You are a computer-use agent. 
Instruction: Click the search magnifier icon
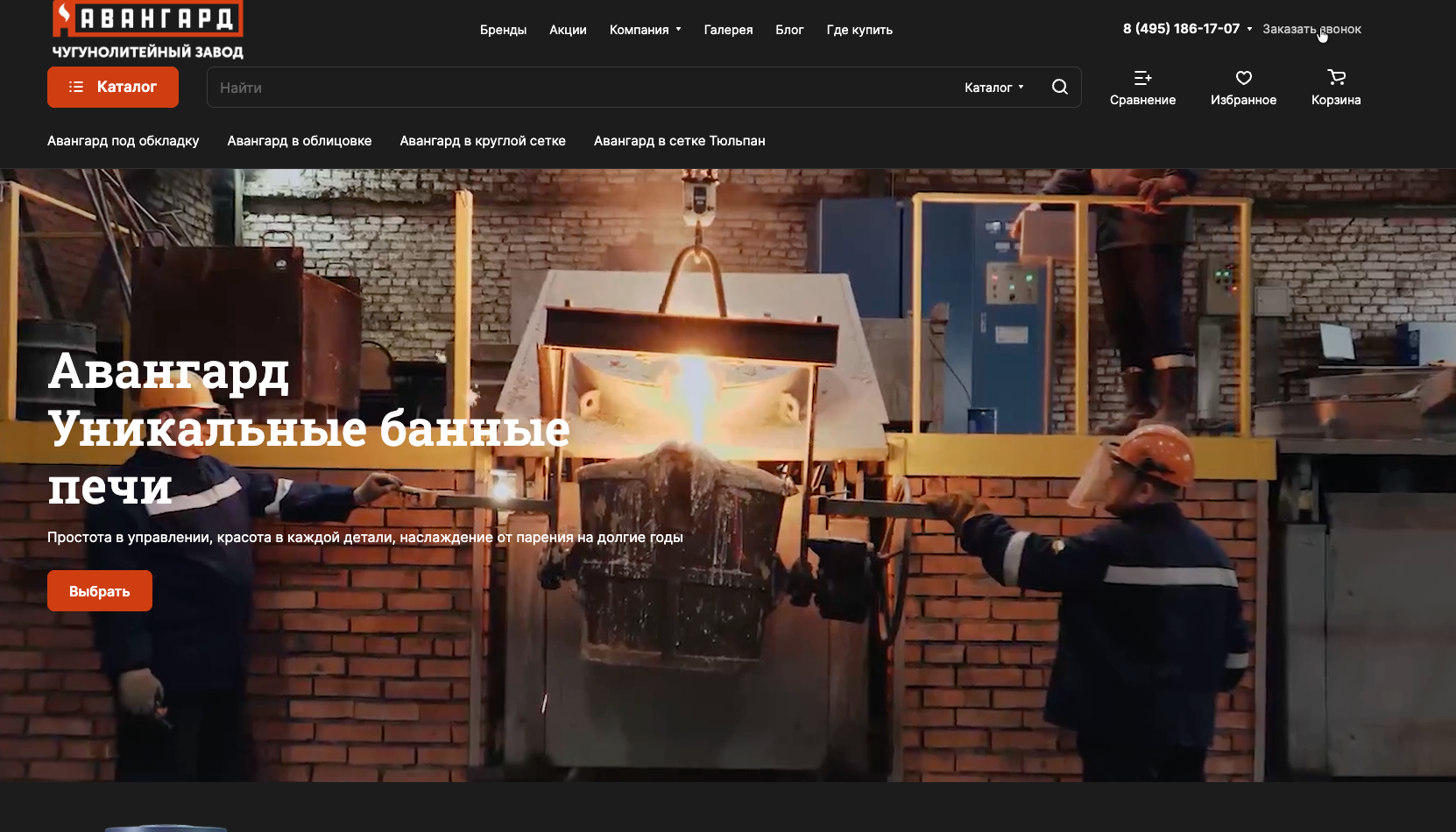click(x=1059, y=87)
